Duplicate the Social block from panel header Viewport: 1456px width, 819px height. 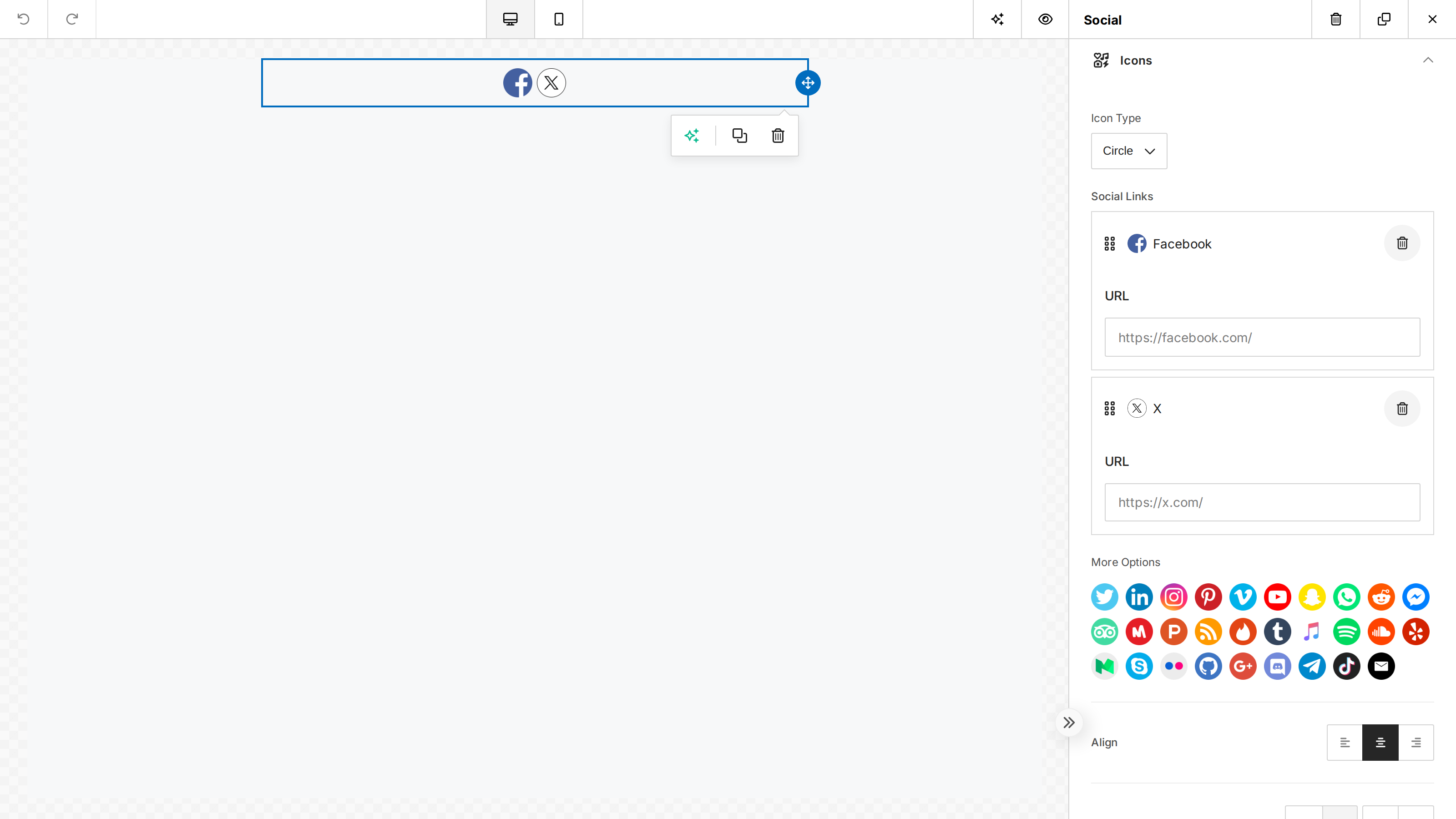[1384, 19]
